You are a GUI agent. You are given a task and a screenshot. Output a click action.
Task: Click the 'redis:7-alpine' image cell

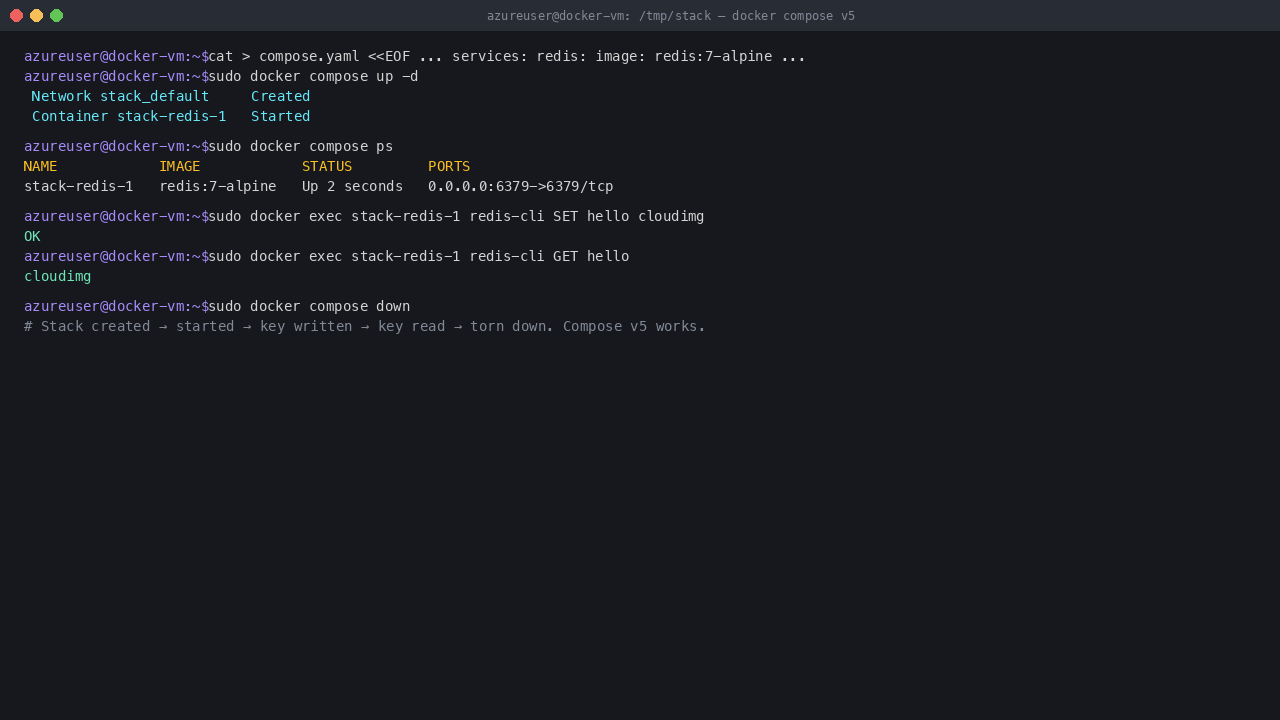(x=217, y=186)
